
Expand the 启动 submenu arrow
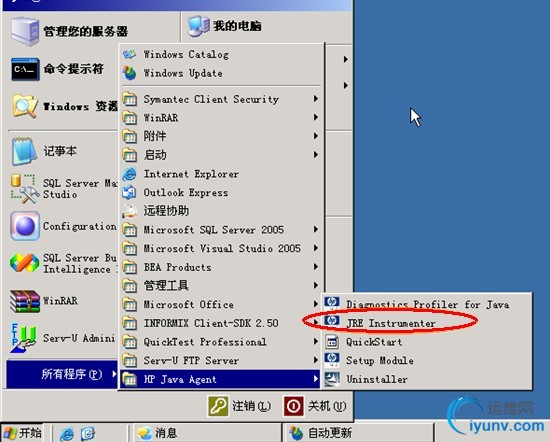[316, 154]
